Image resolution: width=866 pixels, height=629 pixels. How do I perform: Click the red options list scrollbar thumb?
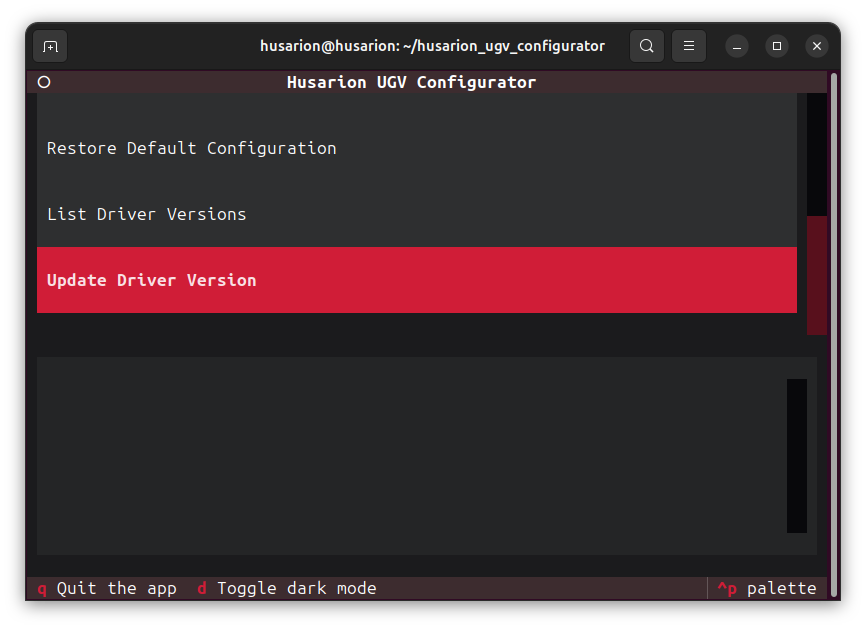tap(816, 275)
